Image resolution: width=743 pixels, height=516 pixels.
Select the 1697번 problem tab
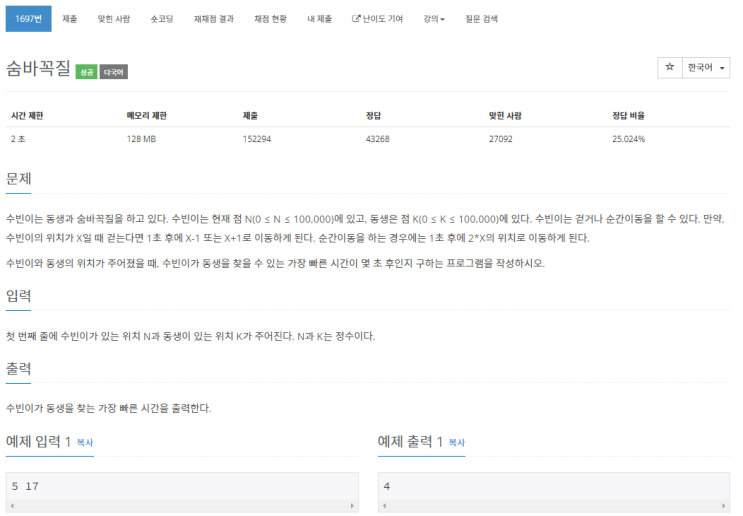tap(28, 19)
